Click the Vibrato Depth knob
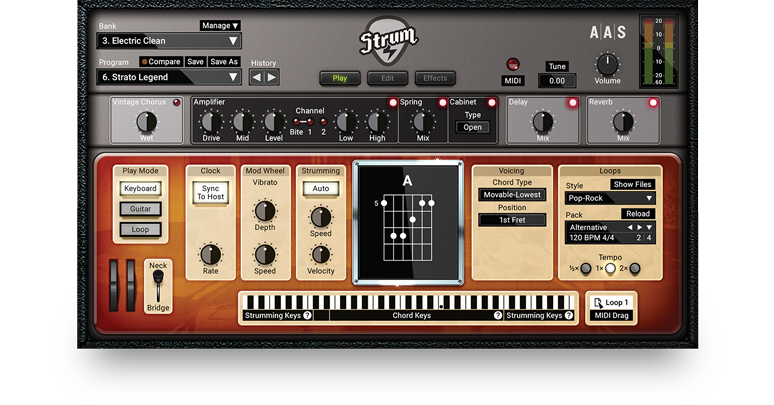774x405 pixels. (x=265, y=211)
